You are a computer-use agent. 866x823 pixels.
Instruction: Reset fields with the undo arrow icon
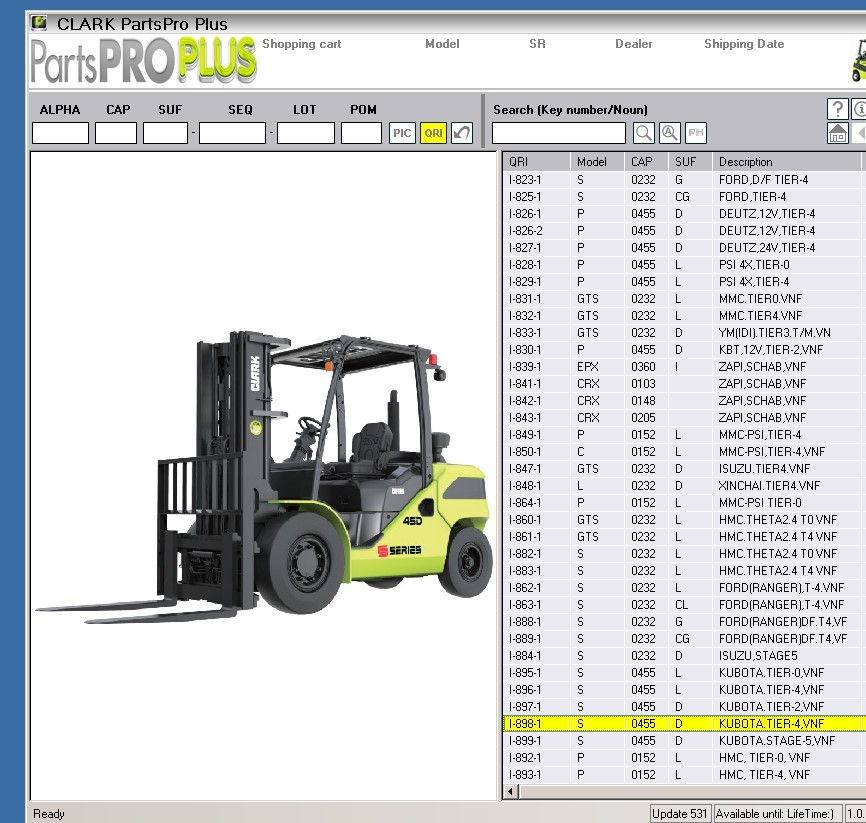pyautogui.click(x=460, y=132)
